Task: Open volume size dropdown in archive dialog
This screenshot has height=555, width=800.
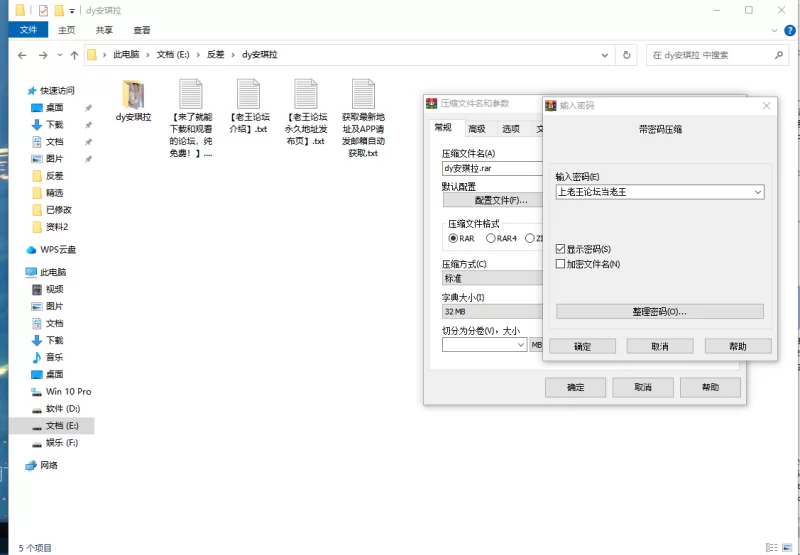Action: tap(520, 345)
